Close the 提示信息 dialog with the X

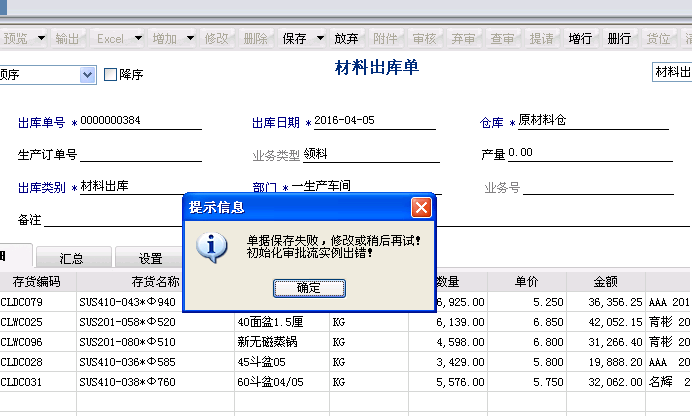[421, 207]
